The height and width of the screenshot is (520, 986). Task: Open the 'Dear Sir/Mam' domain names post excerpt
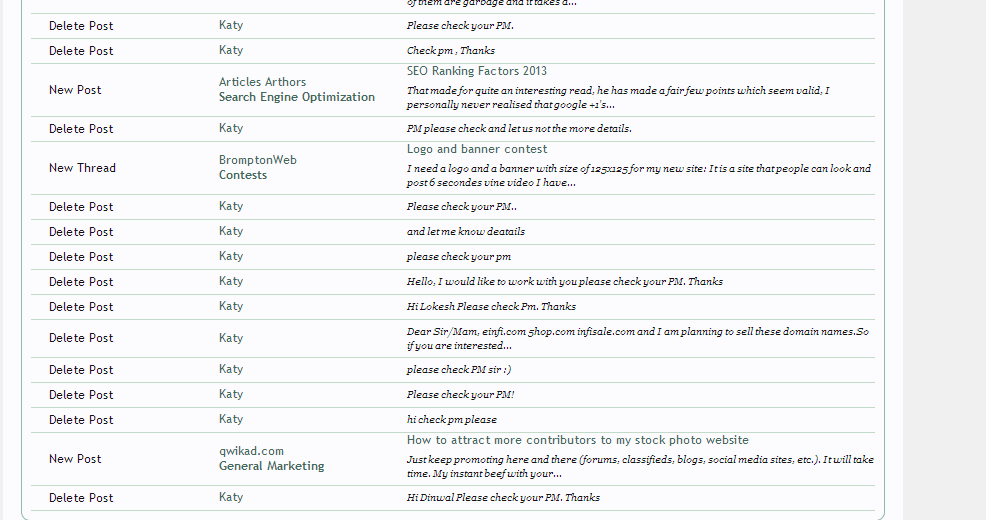click(637, 338)
